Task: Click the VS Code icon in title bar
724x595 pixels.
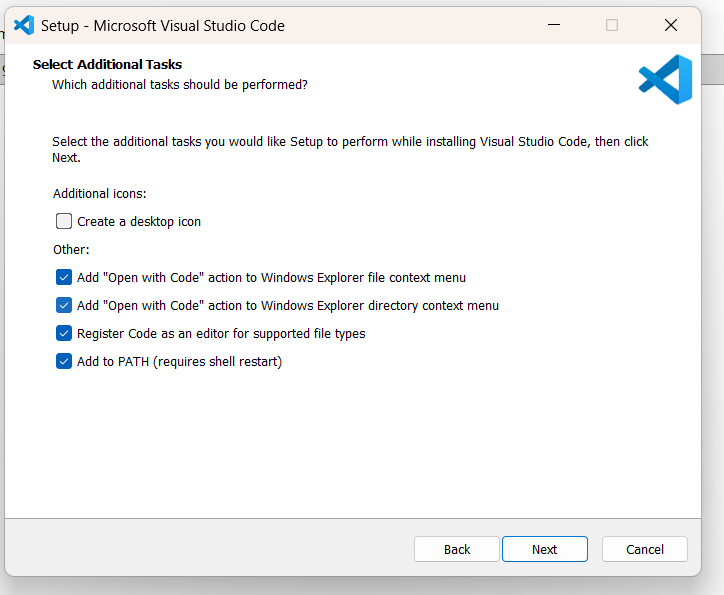Action: click(24, 25)
